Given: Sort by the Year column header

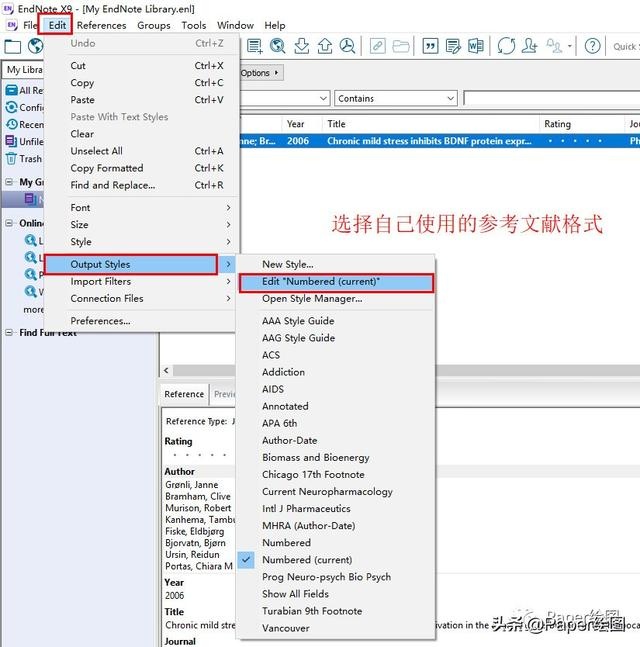Looking at the screenshot, I should (302, 124).
